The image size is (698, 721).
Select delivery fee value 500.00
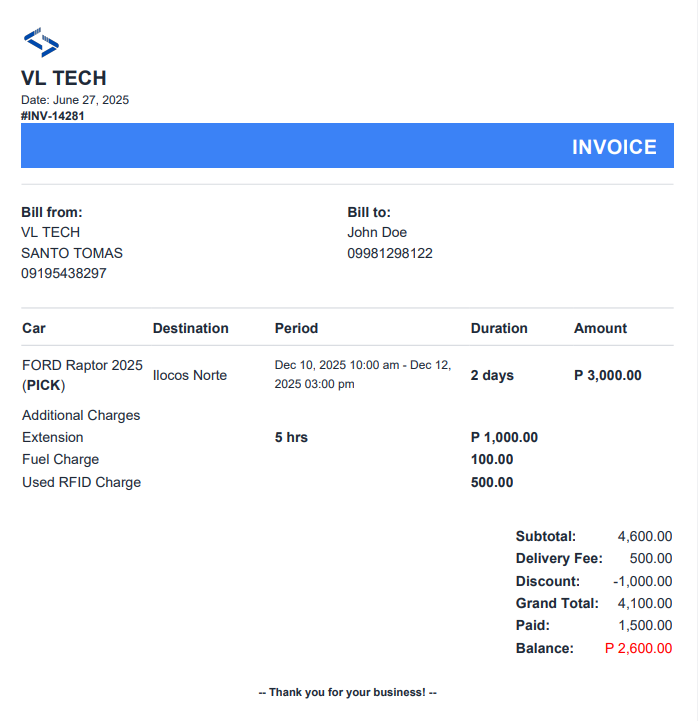click(x=651, y=558)
